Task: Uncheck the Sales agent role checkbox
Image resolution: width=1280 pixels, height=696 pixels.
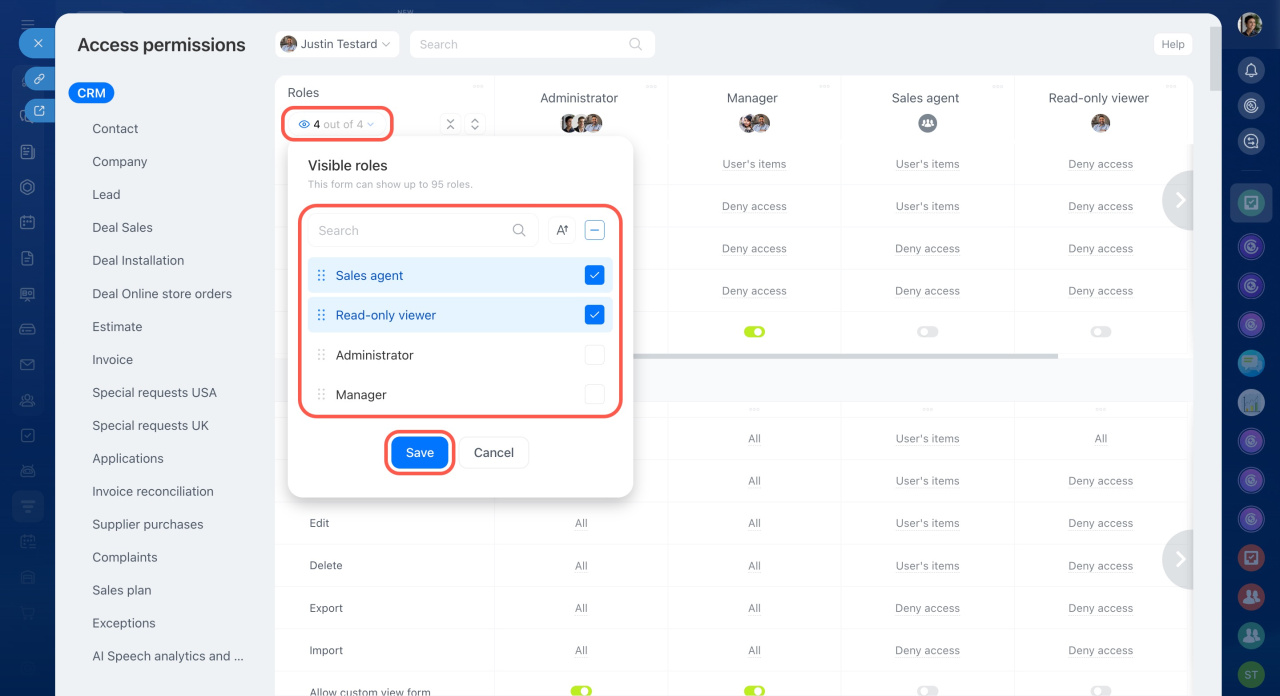Action: click(x=594, y=275)
